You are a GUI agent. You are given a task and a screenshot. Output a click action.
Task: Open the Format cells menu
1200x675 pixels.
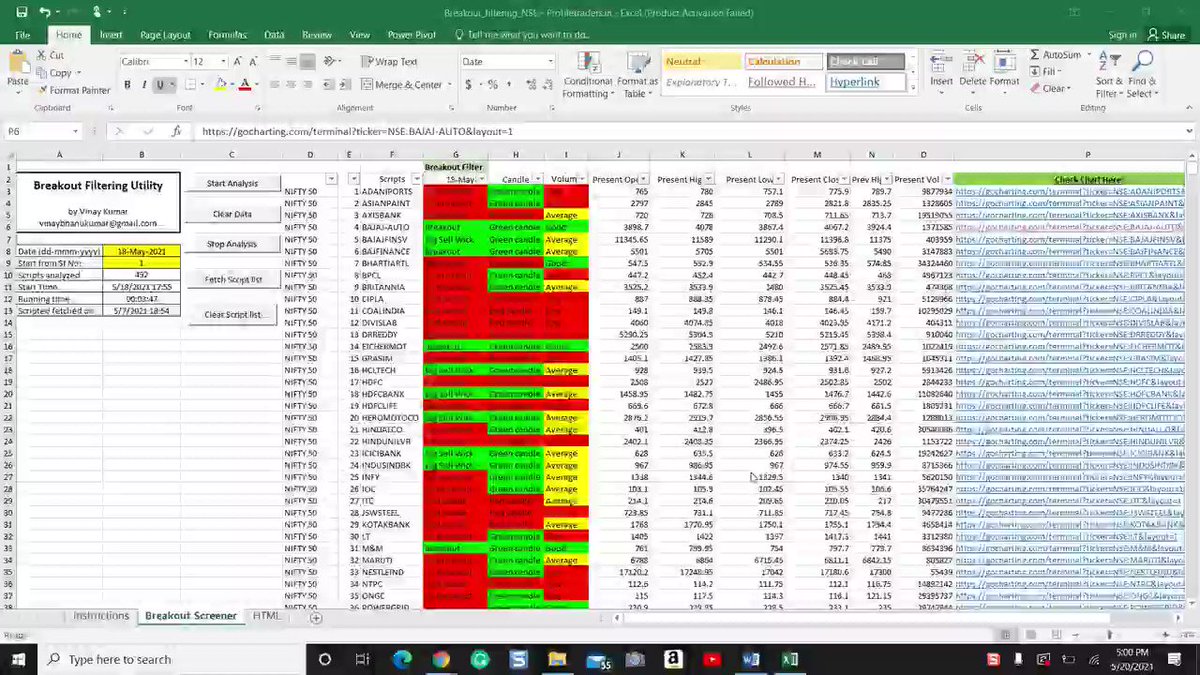[1005, 68]
